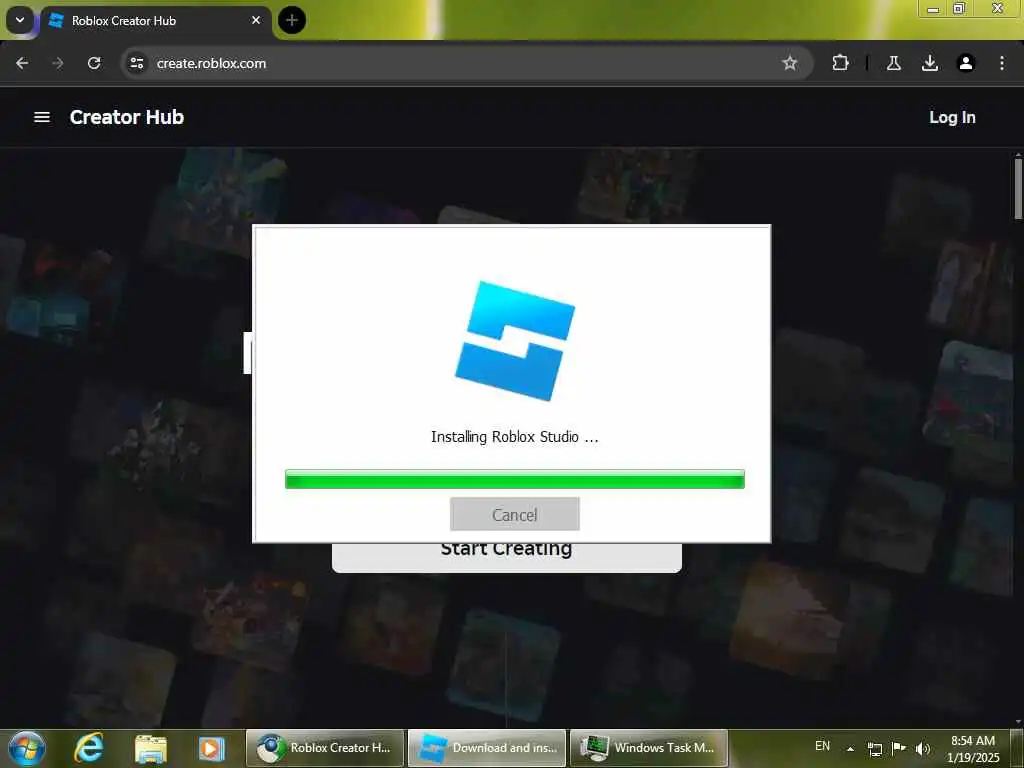Focus the address bar showing create.roblox.com
Screen dimensions: 1024x768
tap(466, 63)
